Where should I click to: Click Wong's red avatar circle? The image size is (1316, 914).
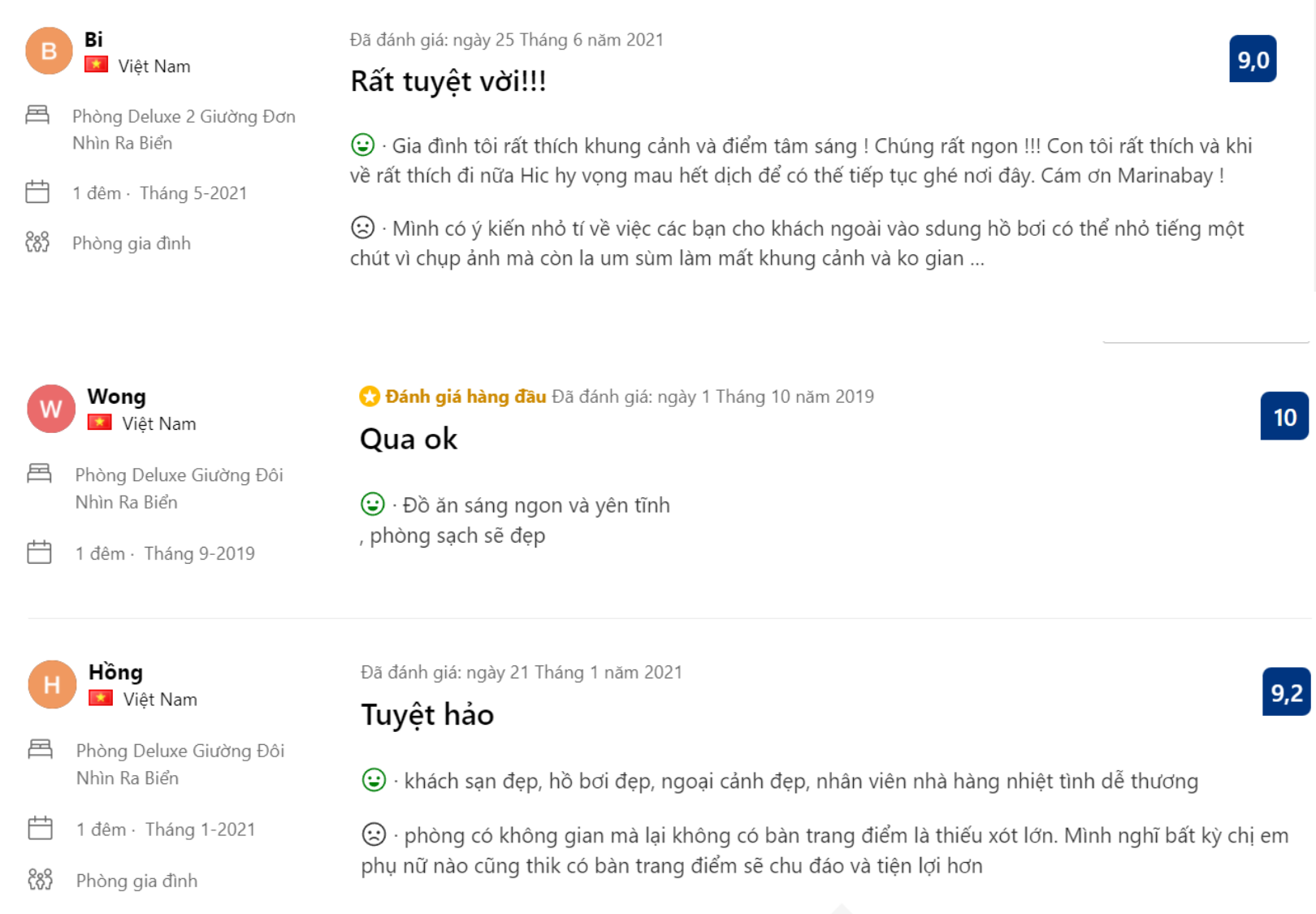point(51,409)
